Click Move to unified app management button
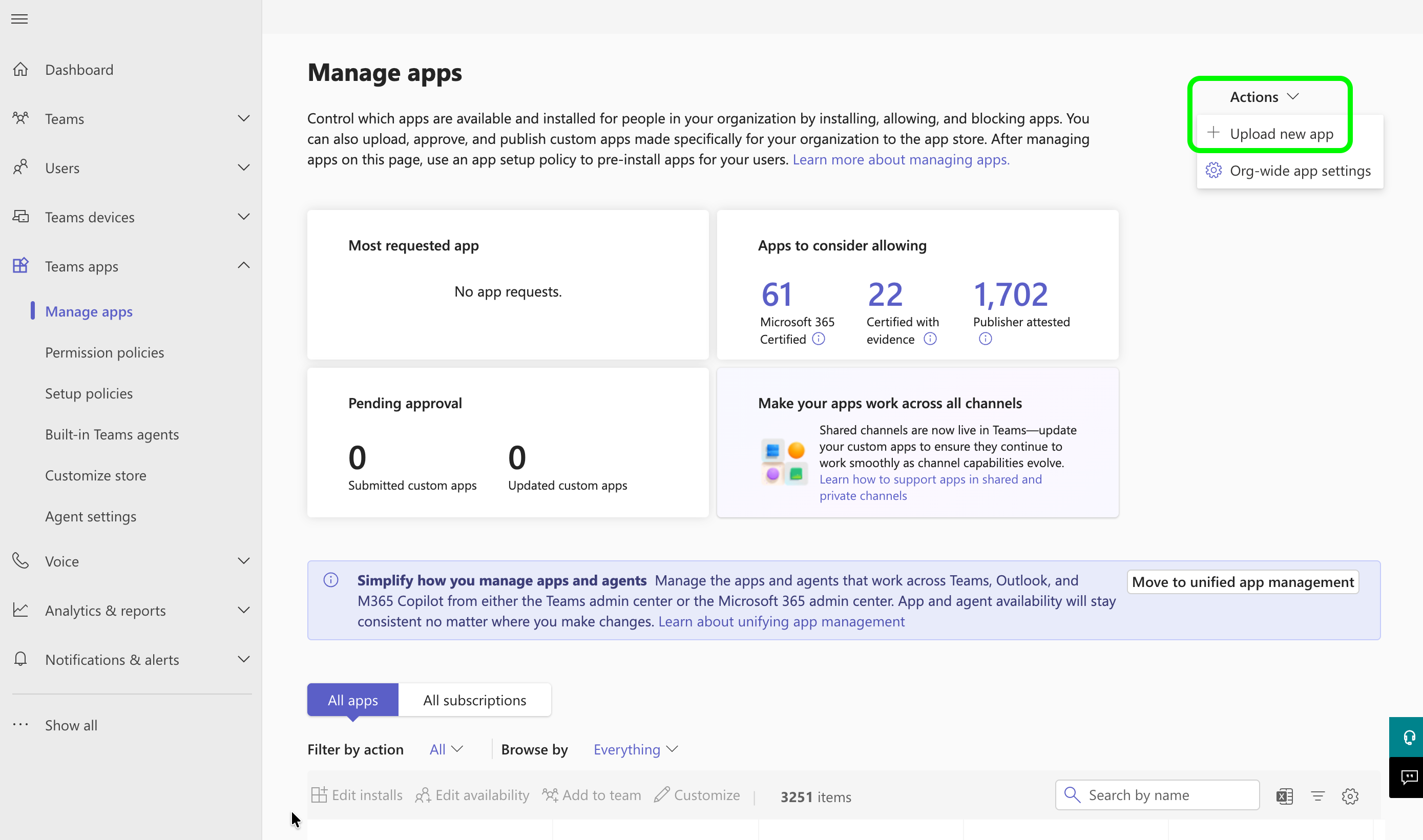Viewport: 1423px width, 840px height. (x=1243, y=581)
